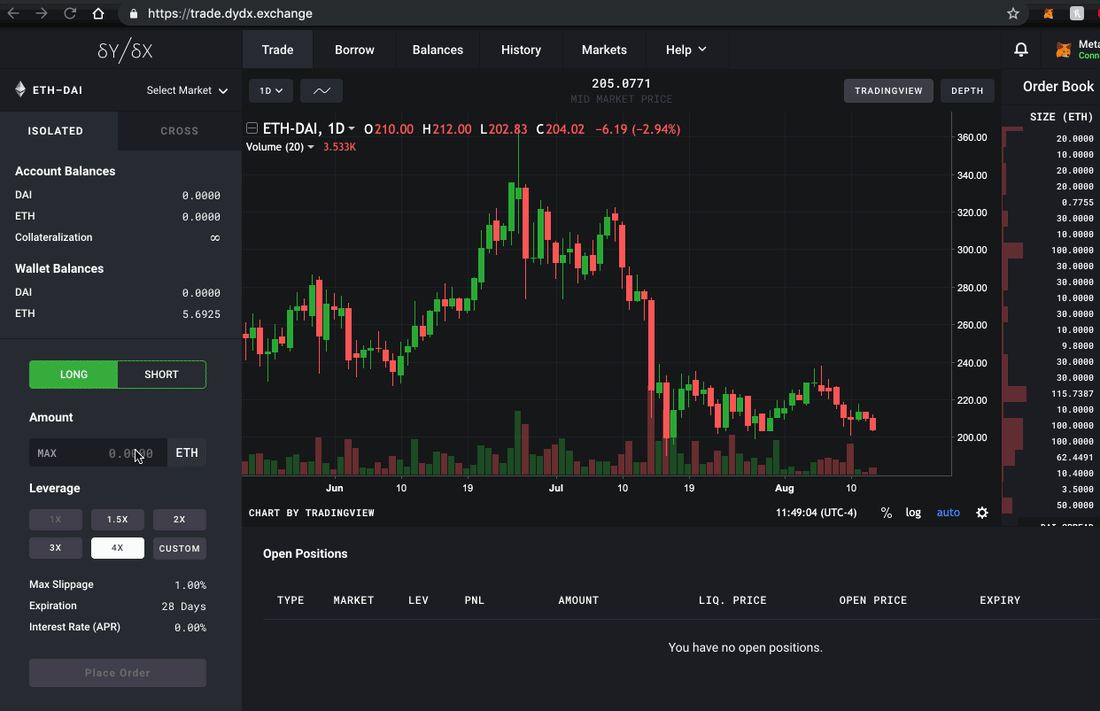The width and height of the screenshot is (1100, 711).
Task: Click the 'You have no open positions.' message
Action: [745, 647]
